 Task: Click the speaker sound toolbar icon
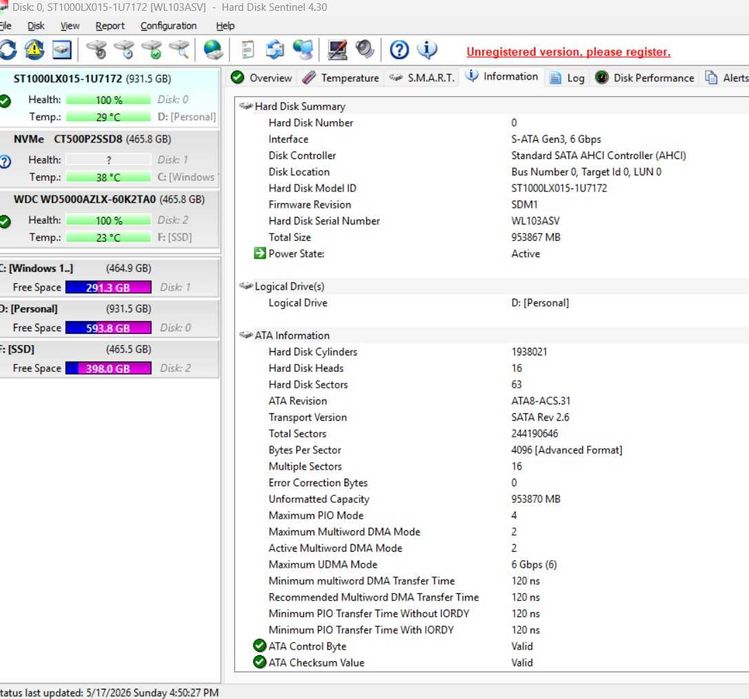point(365,50)
